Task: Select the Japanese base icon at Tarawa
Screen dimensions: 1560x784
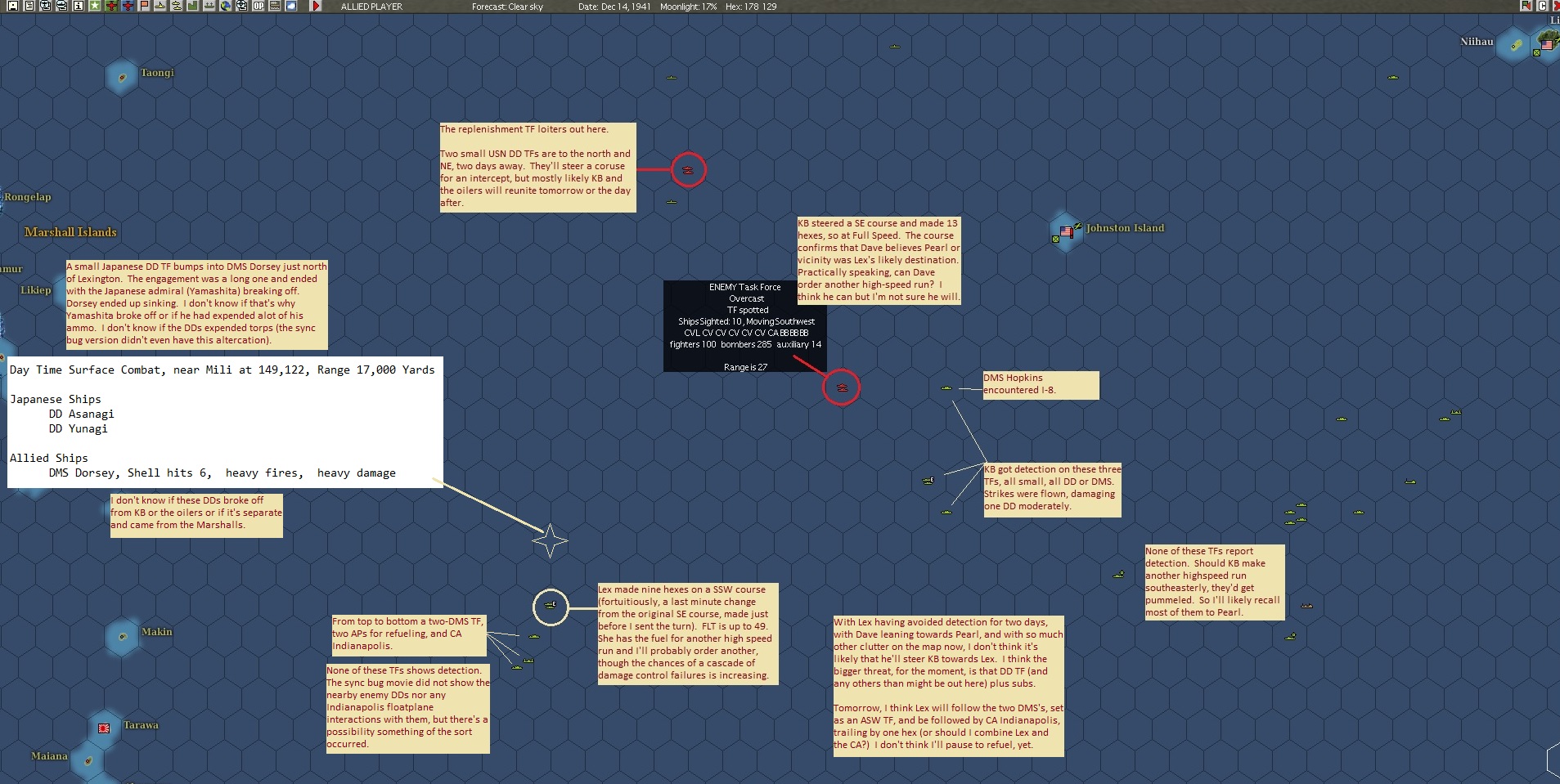Action: coord(104,728)
